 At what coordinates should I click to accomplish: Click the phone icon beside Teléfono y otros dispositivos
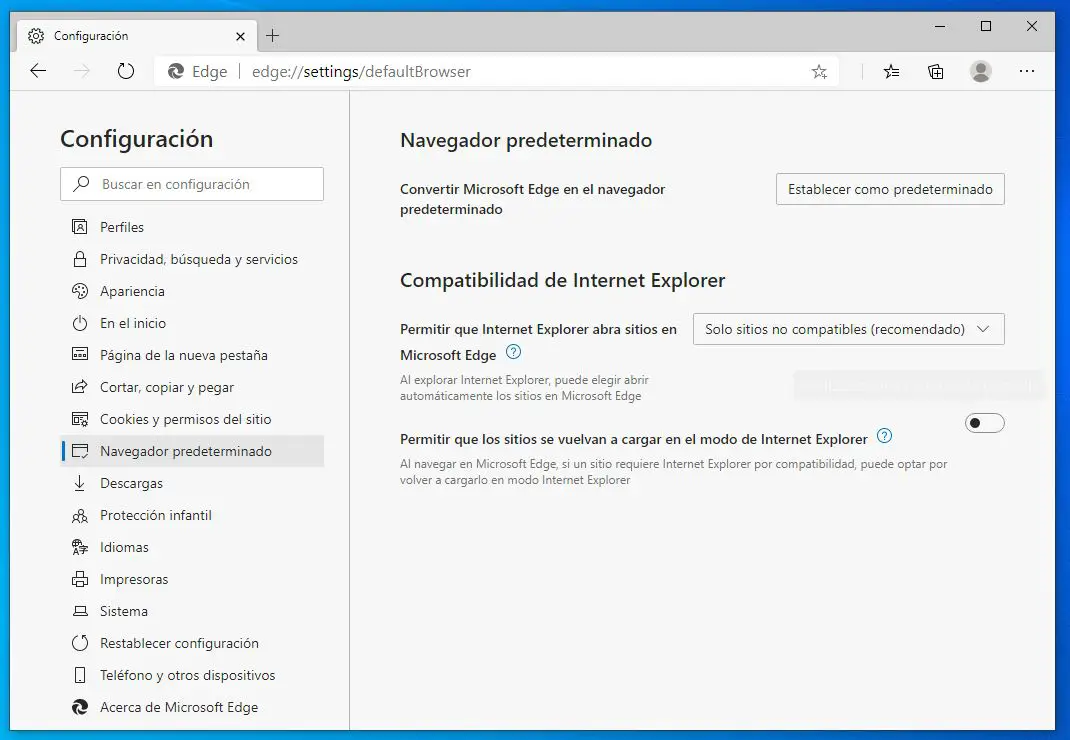pos(80,675)
